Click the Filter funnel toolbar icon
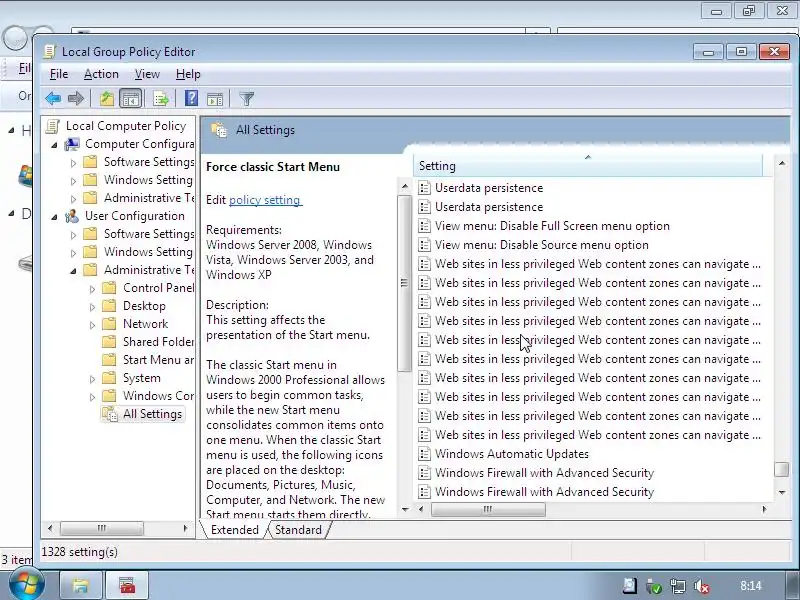The image size is (800, 600). click(246, 98)
